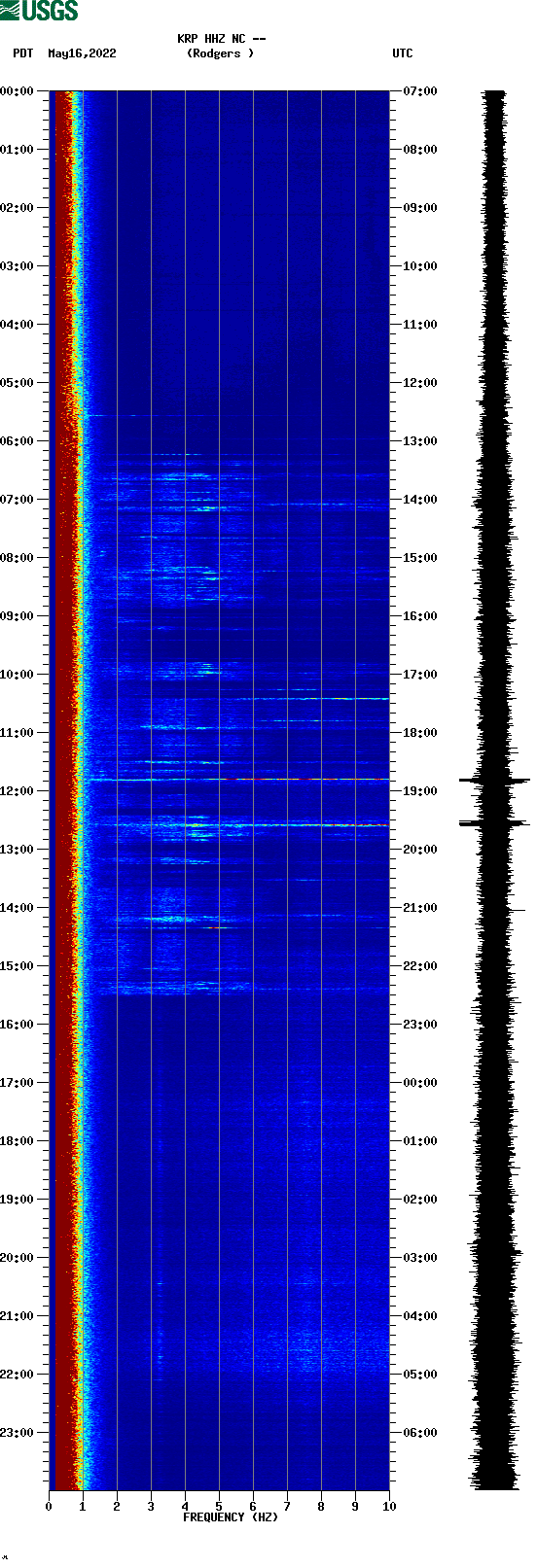Image resolution: width=537 pixels, height=1568 pixels.
Task: Click the 17:00 PDT time label
Action: click(18, 1083)
